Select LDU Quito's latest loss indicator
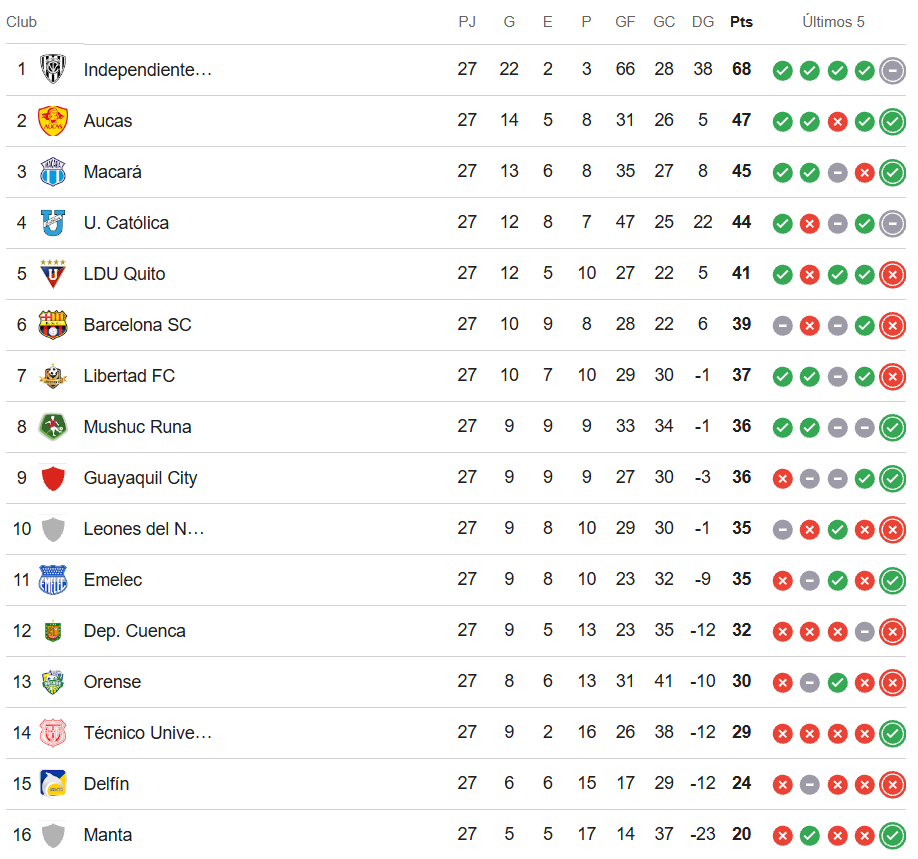Image resolution: width=918 pixels, height=859 pixels. click(892, 274)
